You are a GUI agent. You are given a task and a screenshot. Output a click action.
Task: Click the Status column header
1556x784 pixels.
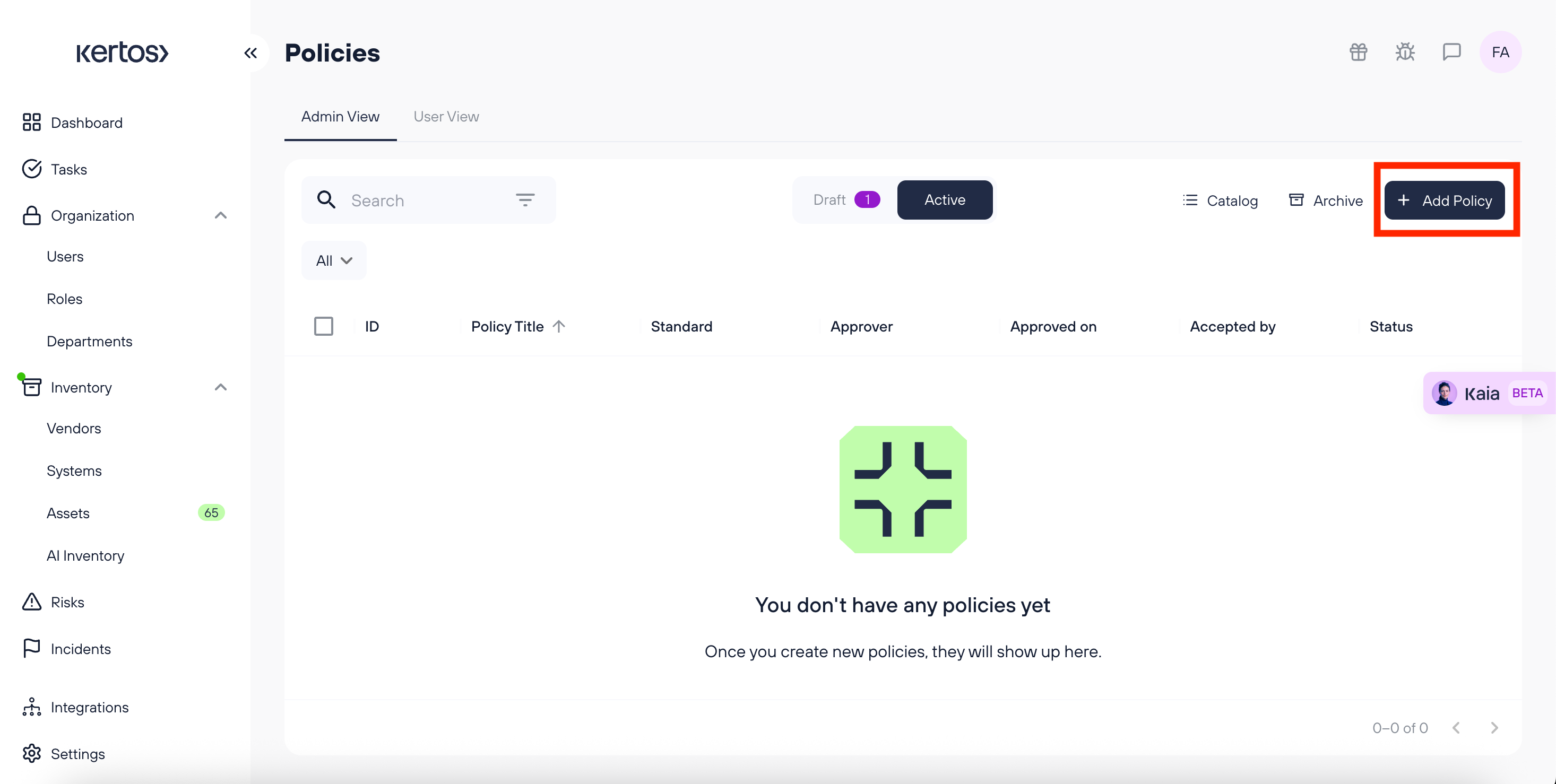pyautogui.click(x=1391, y=327)
